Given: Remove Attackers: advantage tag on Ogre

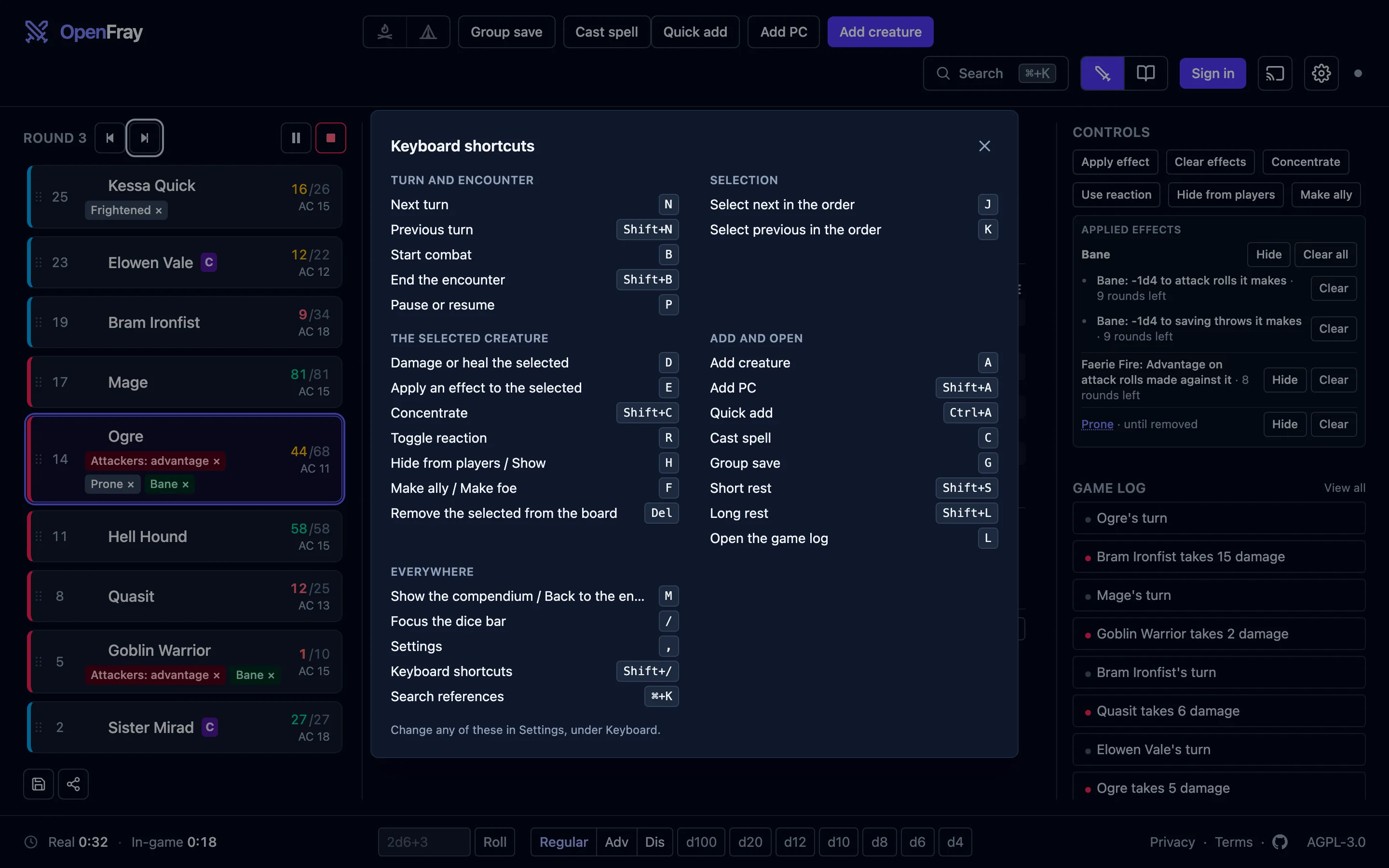Looking at the screenshot, I should click(x=217, y=461).
